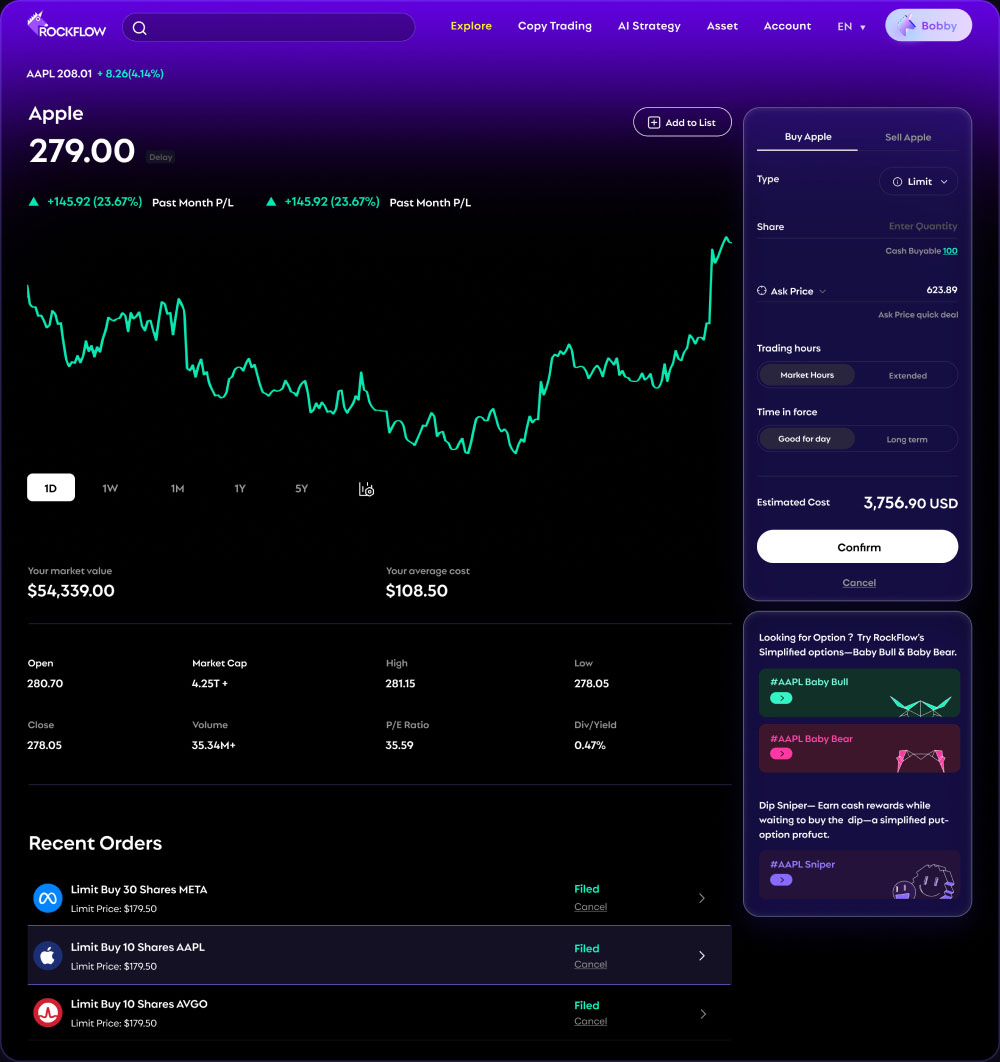Image resolution: width=1000 pixels, height=1062 pixels.
Task: Click the Enter Quantity share field
Action: 923,226
